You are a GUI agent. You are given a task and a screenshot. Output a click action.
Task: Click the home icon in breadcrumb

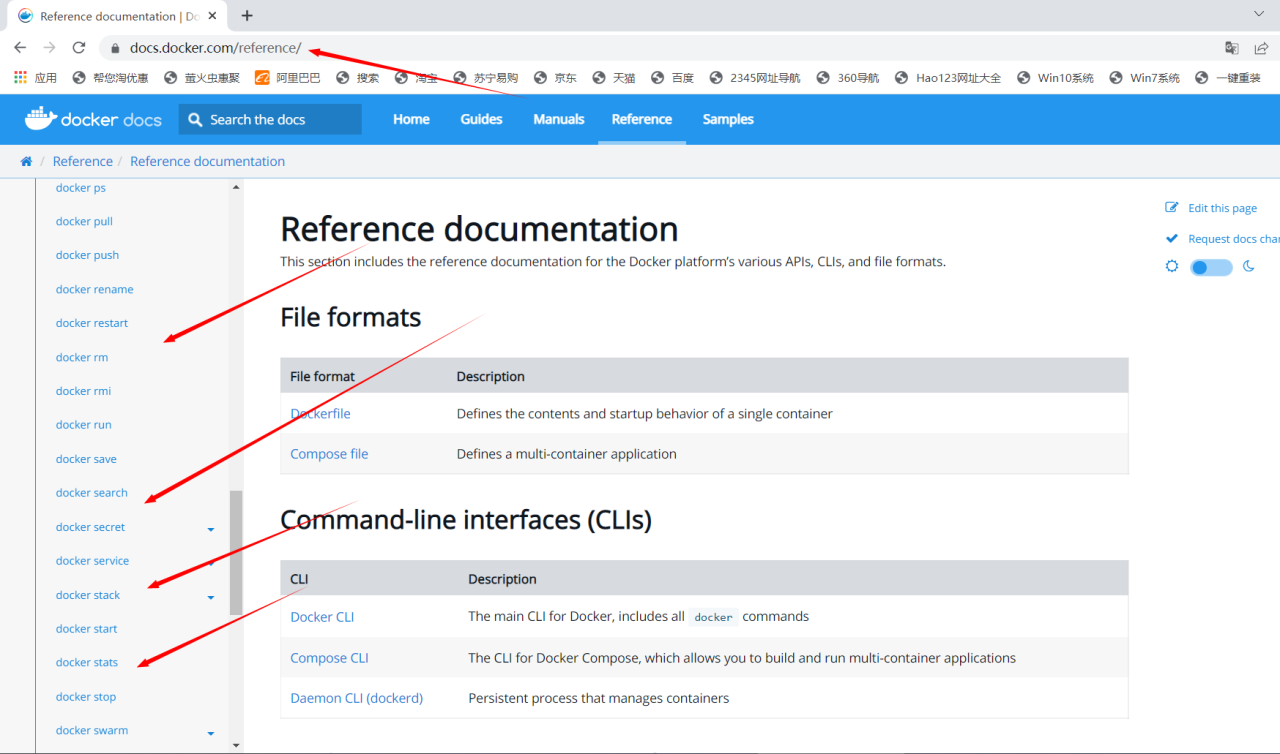click(26, 161)
